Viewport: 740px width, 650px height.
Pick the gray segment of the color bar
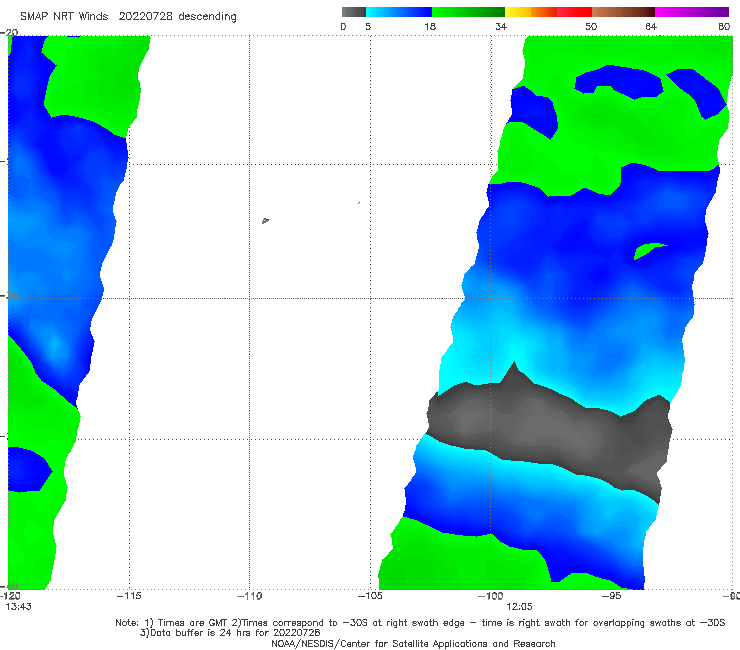tap(353, 12)
